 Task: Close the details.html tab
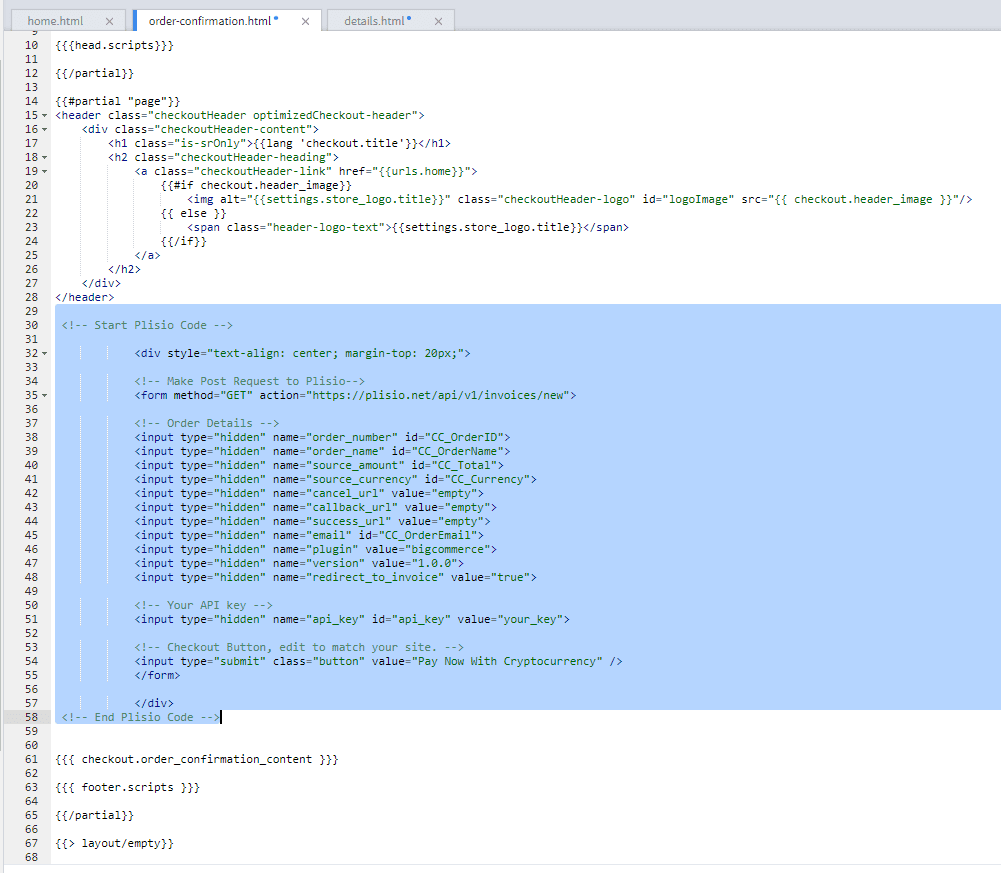point(438,22)
